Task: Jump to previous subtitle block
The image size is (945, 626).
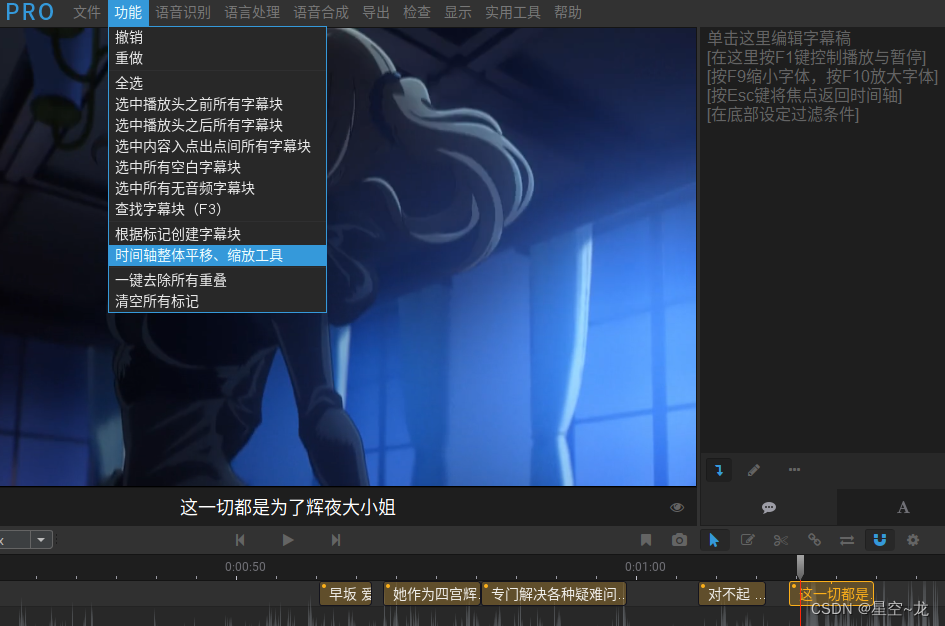Action: 240,540
